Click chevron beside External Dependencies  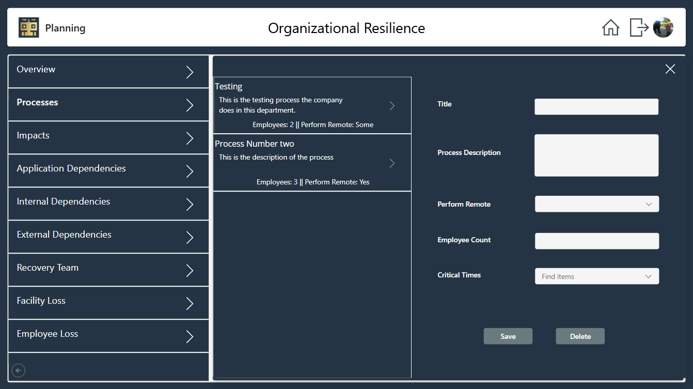pyautogui.click(x=190, y=238)
